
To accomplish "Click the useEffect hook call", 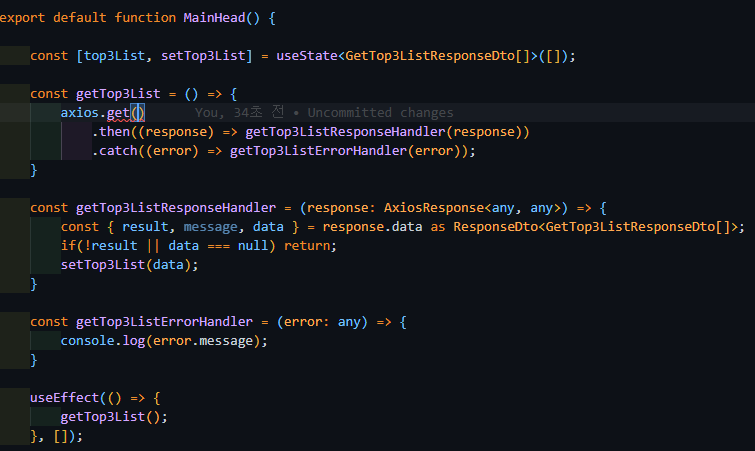I will pos(65,398).
